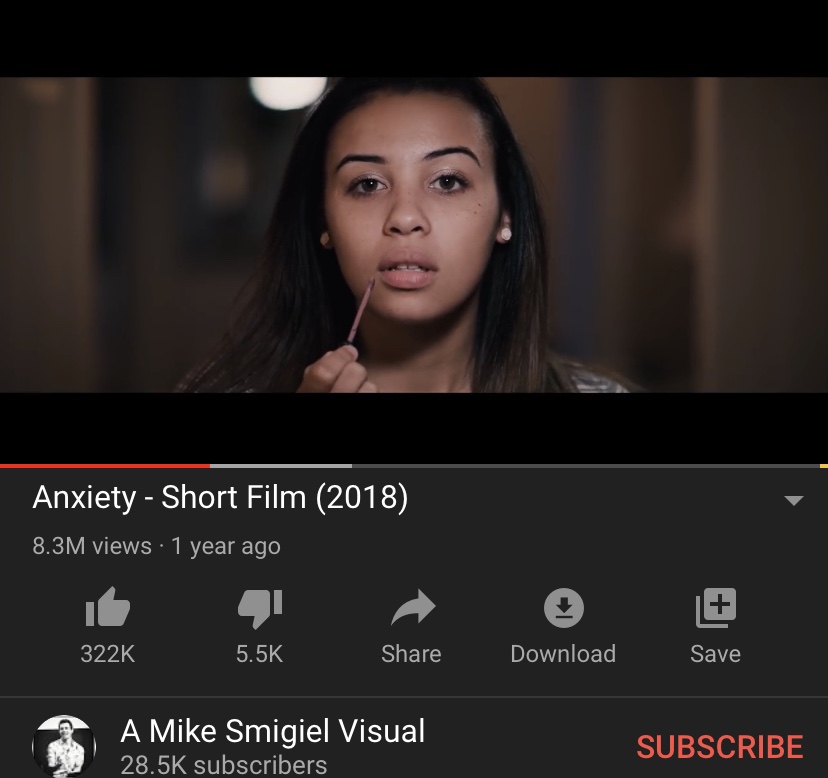Subscribe to A Mike Smigiel Visual

[719, 746]
